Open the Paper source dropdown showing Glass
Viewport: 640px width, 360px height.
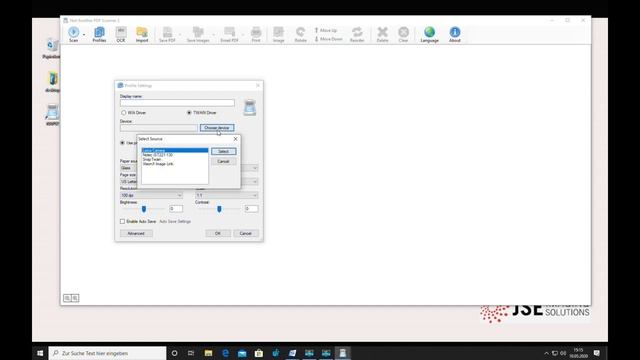coord(128,168)
